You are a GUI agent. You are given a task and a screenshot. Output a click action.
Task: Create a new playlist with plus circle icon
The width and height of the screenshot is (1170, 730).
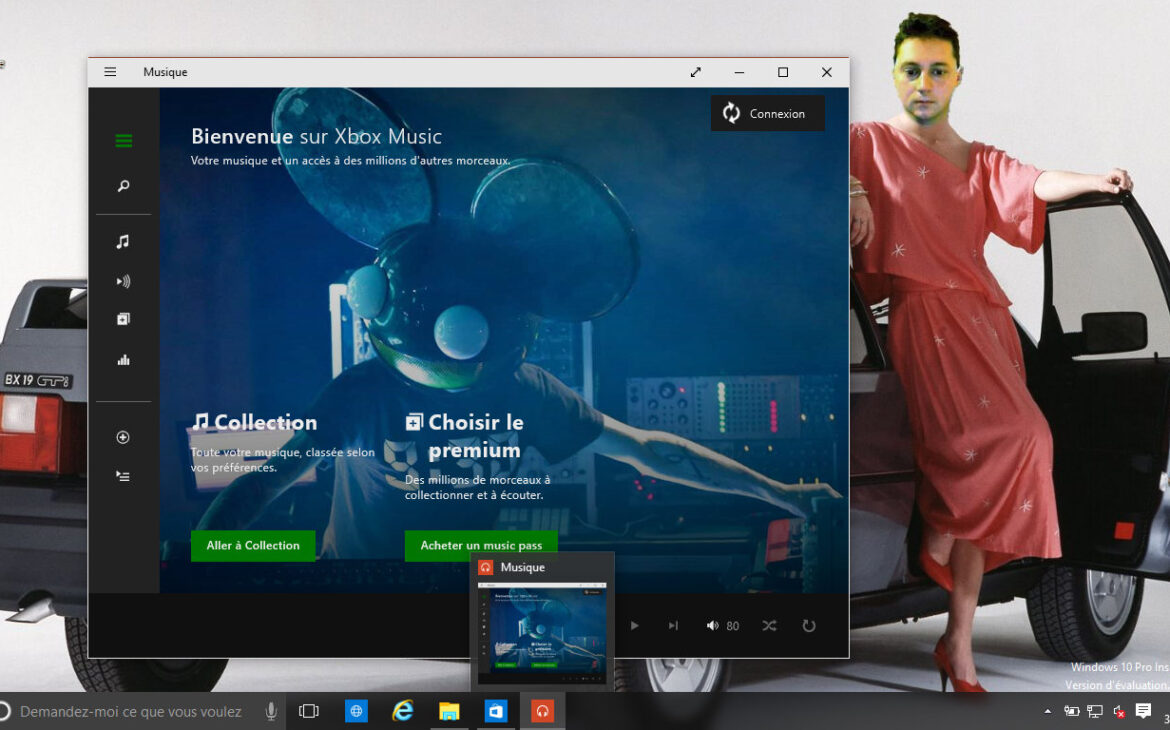(x=123, y=437)
